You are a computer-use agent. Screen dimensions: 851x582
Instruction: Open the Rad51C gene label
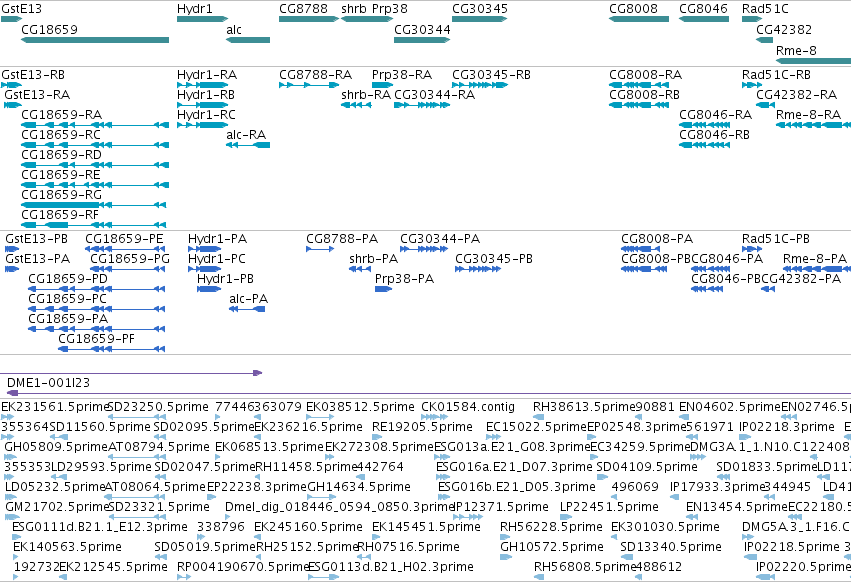[x=765, y=9]
